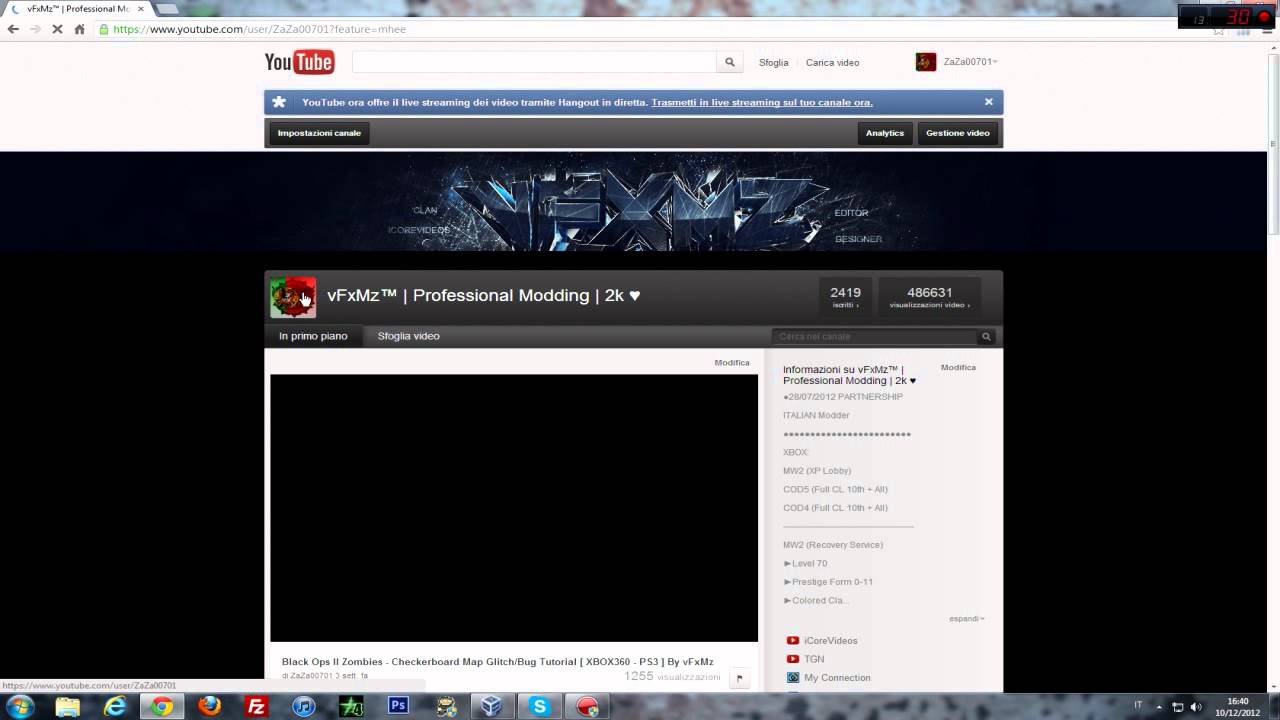
Task: Dismiss the live streaming notification banner
Action: (988, 102)
